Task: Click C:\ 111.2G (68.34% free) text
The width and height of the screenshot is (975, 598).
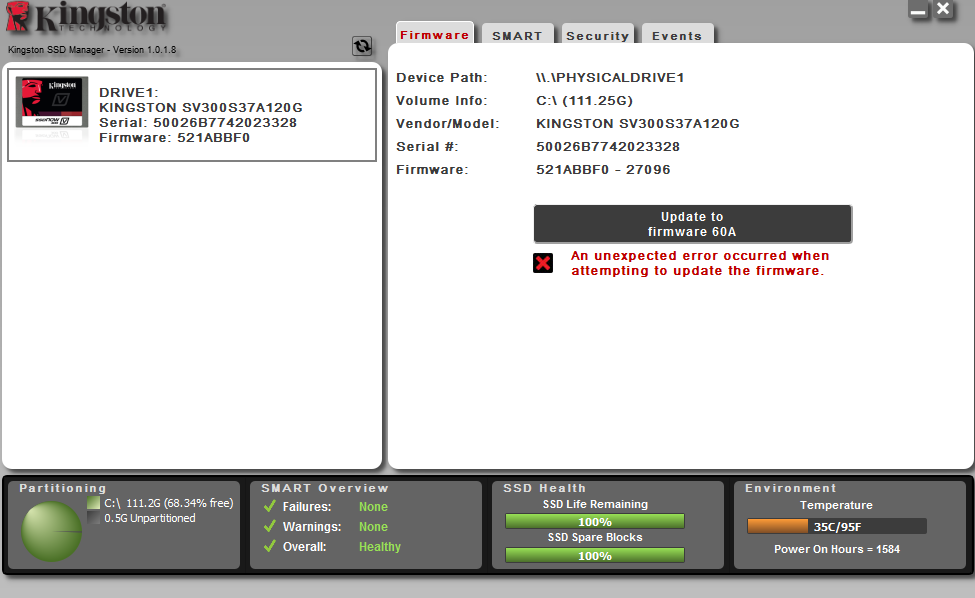Action: click(169, 503)
